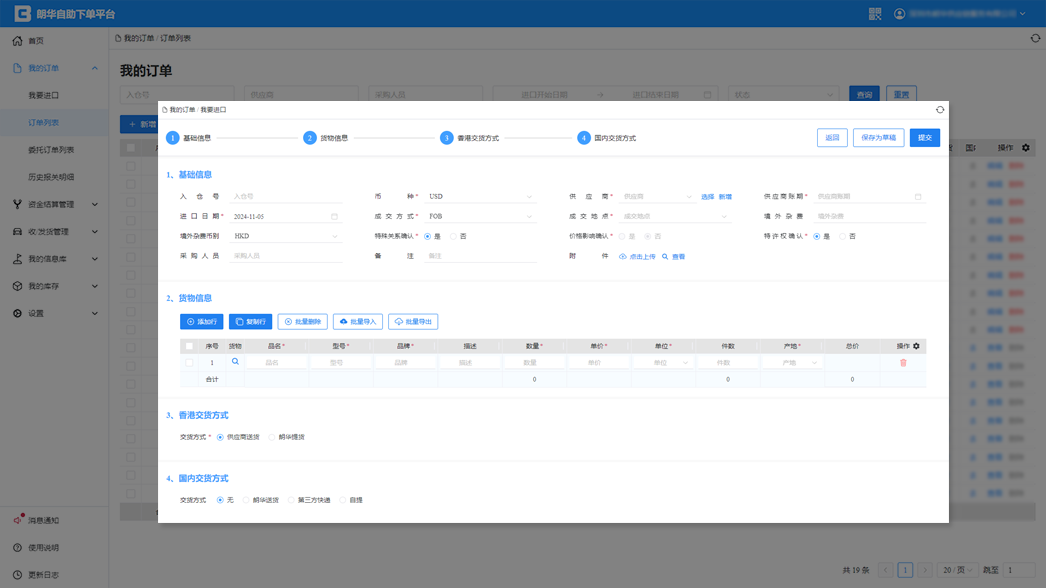Refresh the 我要进口 dialog via its reload icon
The image size is (1046, 588).
click(940, 109)
